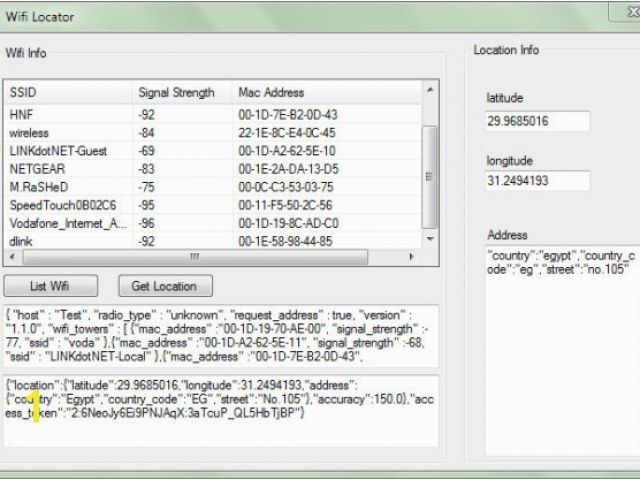
Task: Click the JSON location response text box
Action: [x=221, y=411]
